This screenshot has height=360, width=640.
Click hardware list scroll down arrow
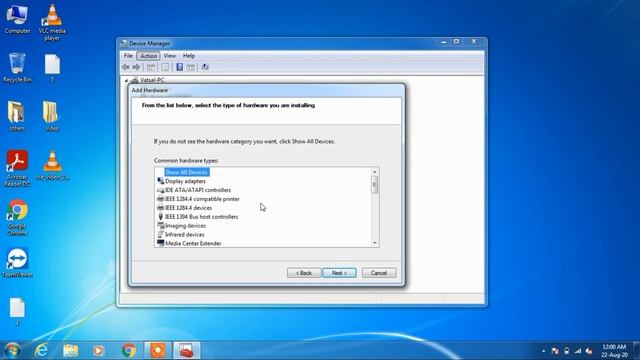click(375, 243)
